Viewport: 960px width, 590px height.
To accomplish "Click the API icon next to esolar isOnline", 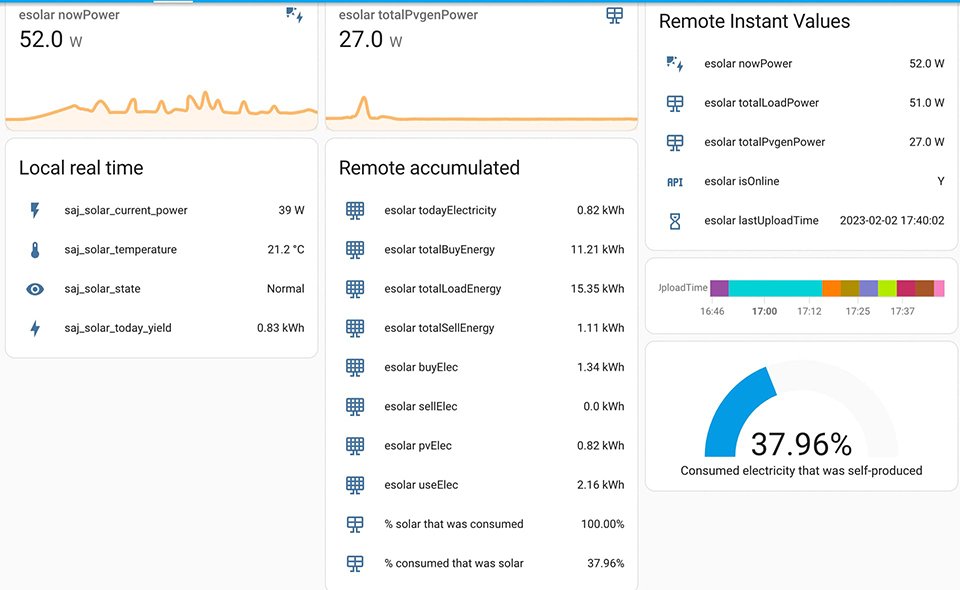I will click(673, 181).
